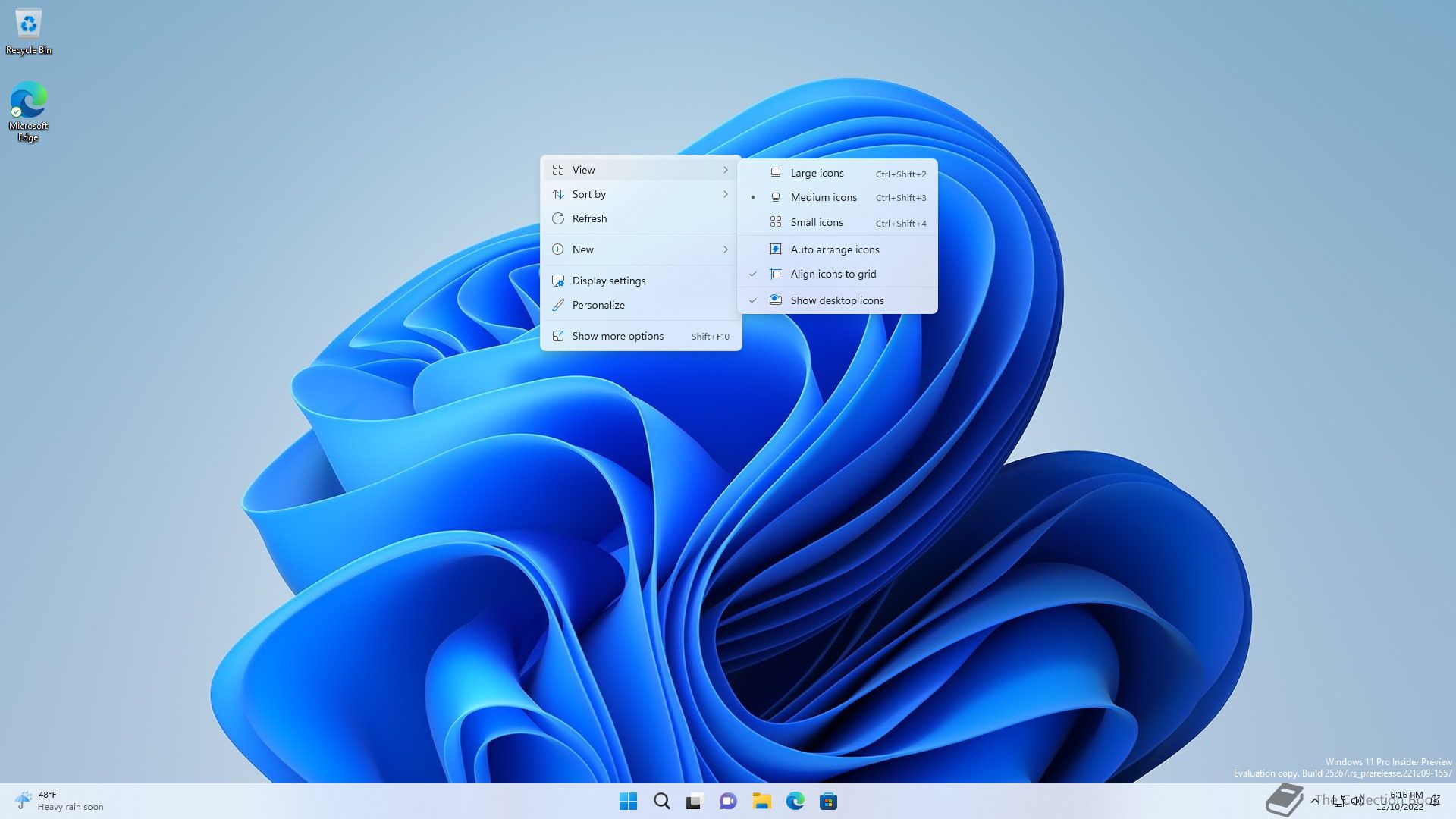
Task: Open Task View from the taskbar
Action: pos(695,802)
